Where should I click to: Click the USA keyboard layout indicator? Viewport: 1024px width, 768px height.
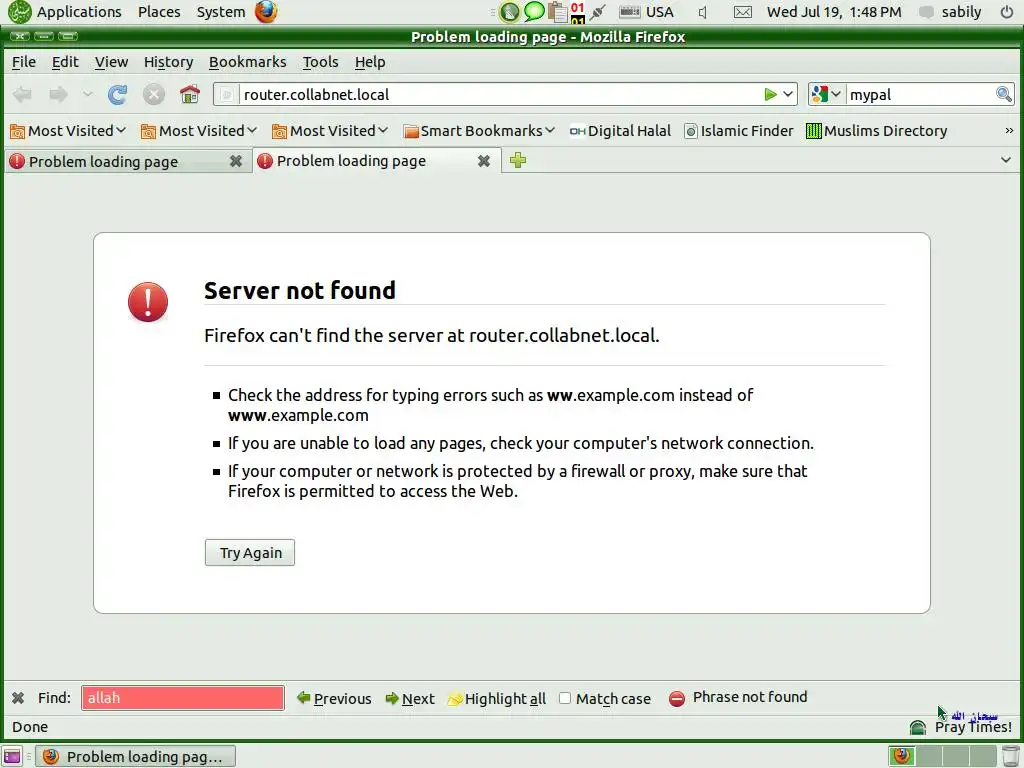646,12
